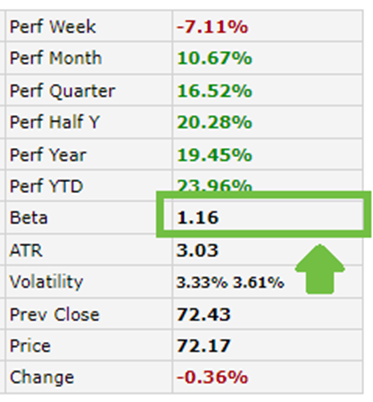This screenshot has height=402, width=373.
Task: Click the 20.28% half-year value
Action: click(x=214, y=122)
